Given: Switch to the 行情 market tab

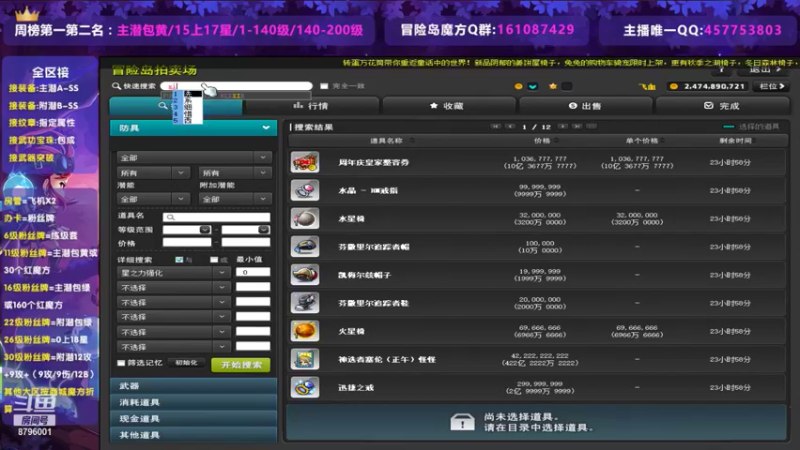Looking at the screenshot, I should 311,106.
